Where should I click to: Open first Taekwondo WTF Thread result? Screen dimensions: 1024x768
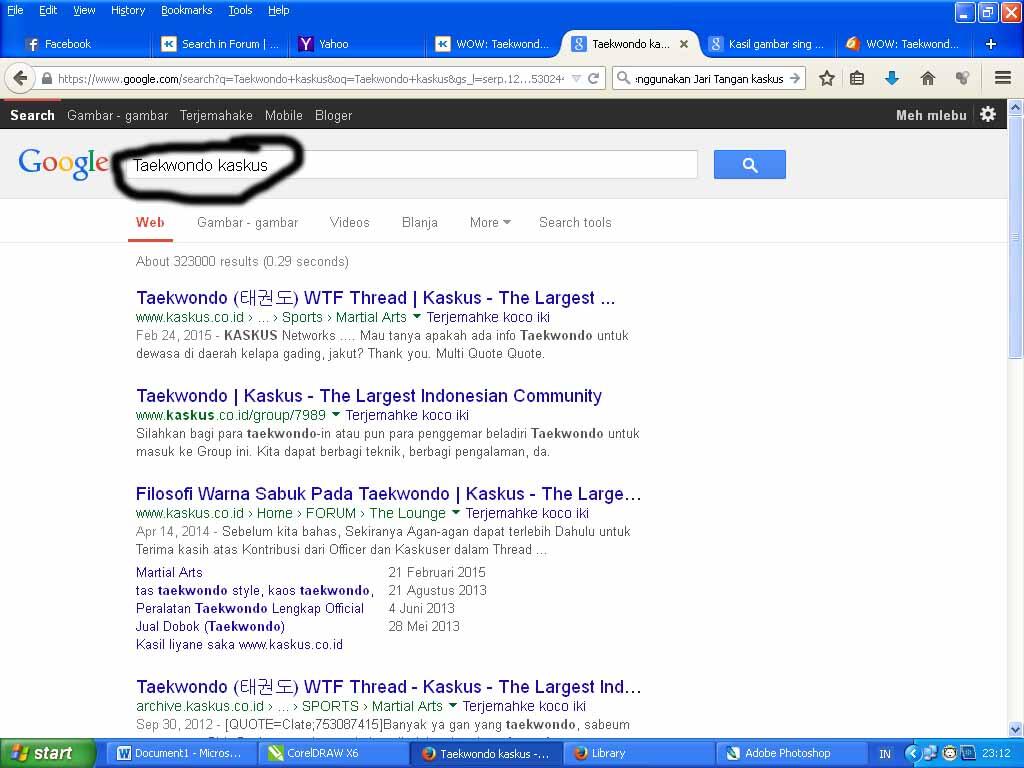pyautogui.click(x=376, y=298)
